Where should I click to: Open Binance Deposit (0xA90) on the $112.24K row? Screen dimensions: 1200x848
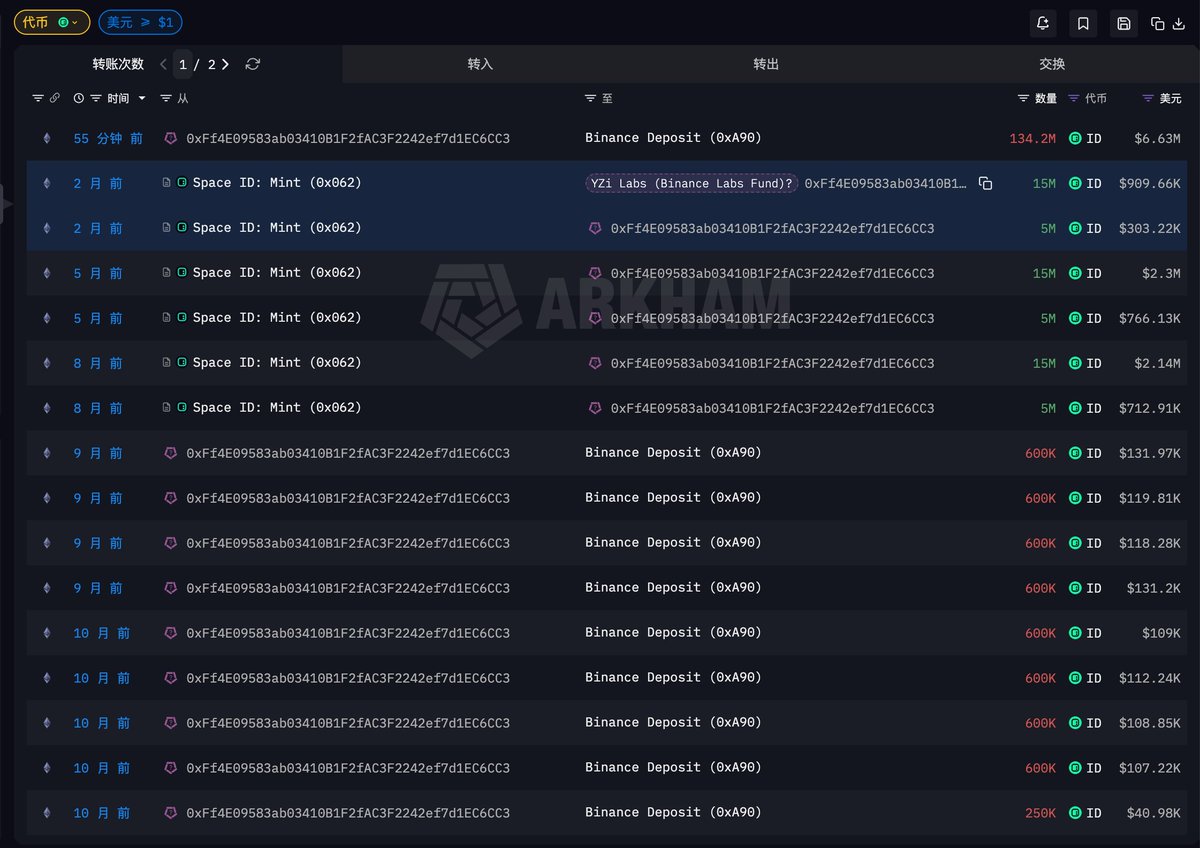(673, 678)
